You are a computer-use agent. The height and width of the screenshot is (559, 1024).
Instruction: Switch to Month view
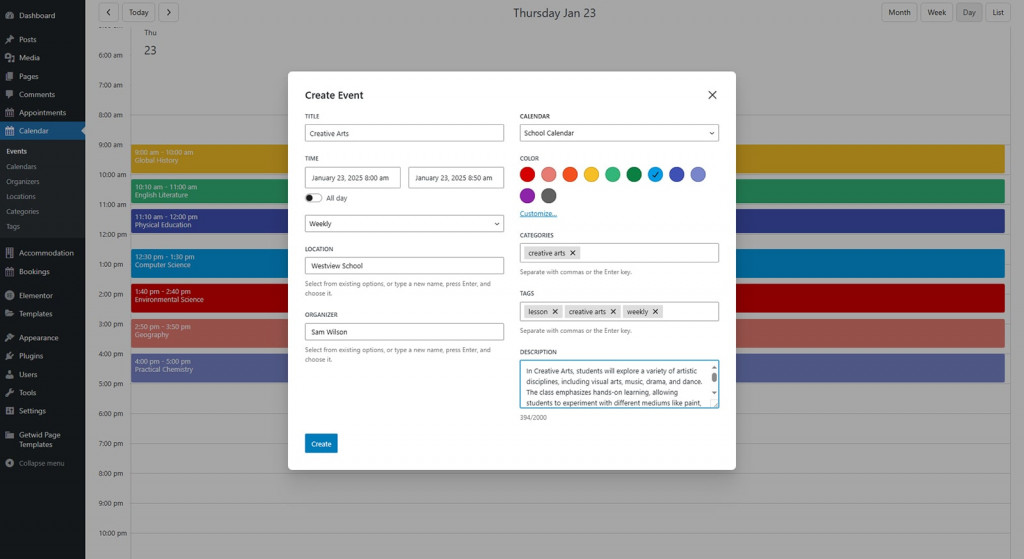click(x=899, y=12)
